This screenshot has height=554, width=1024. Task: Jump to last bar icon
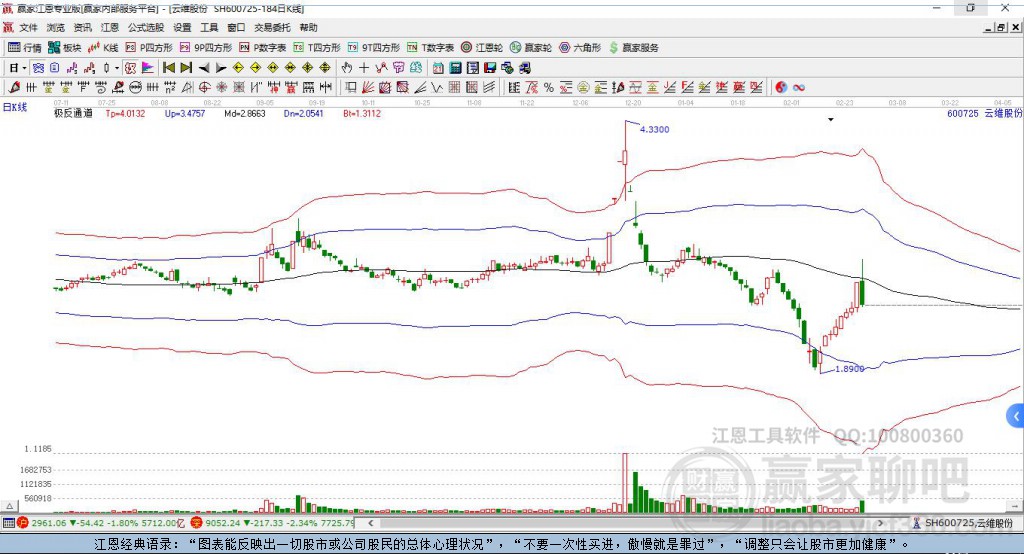(186, 68)
